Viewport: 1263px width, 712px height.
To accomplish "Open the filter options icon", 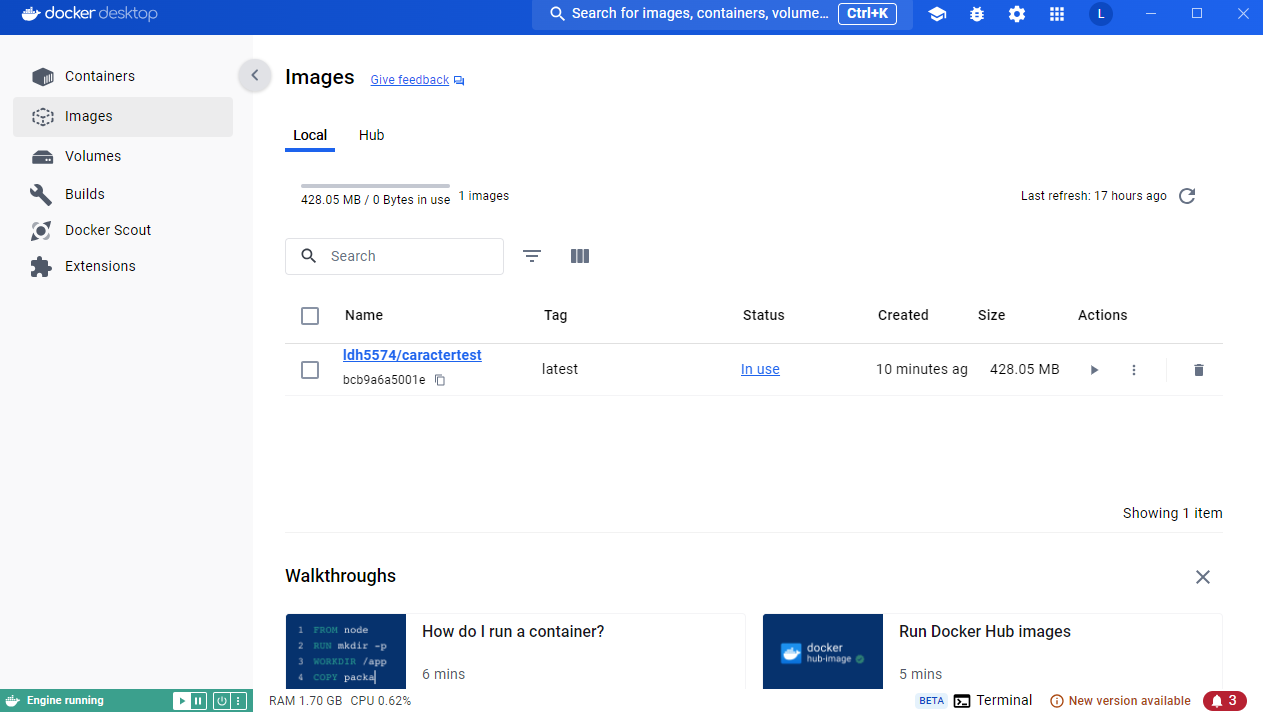I will pyautogui.click(x=532, y=256).
